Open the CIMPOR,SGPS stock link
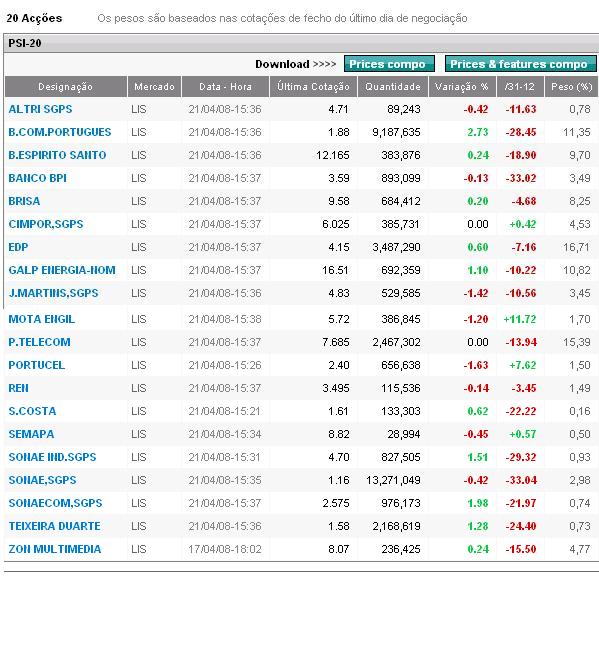 pos(46,224)
